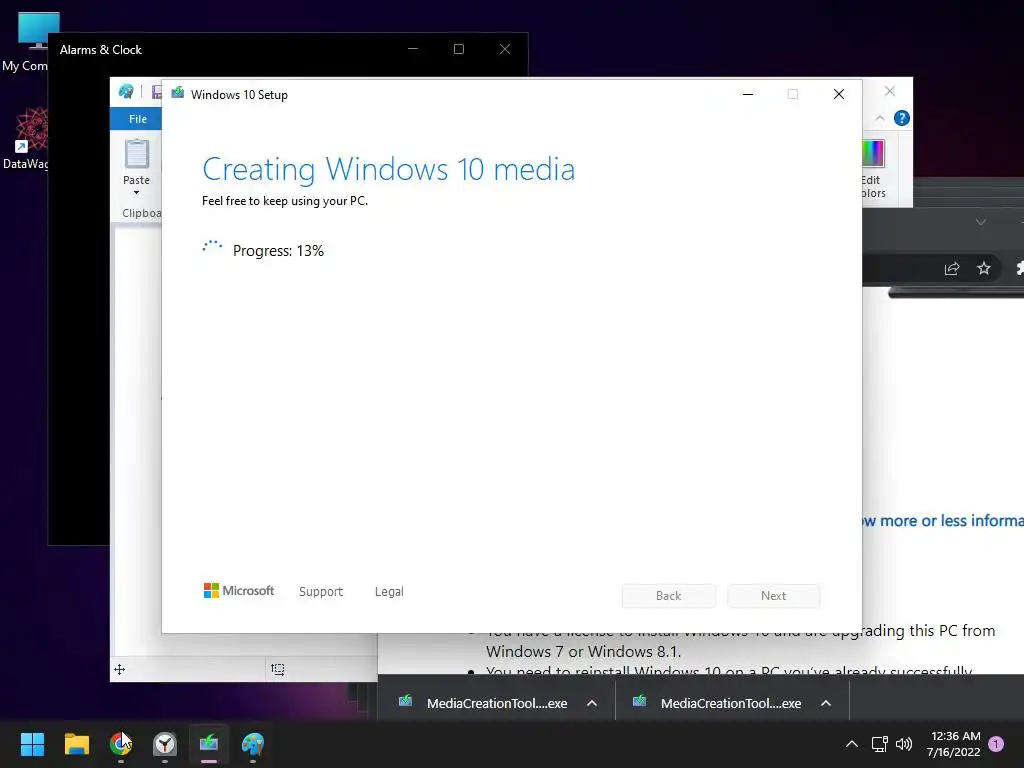Open the second MediaCreationTool download
Image resolution: width=1024 pixels, height=768 pixels.
pyautogui.click(x=717, y=703)
